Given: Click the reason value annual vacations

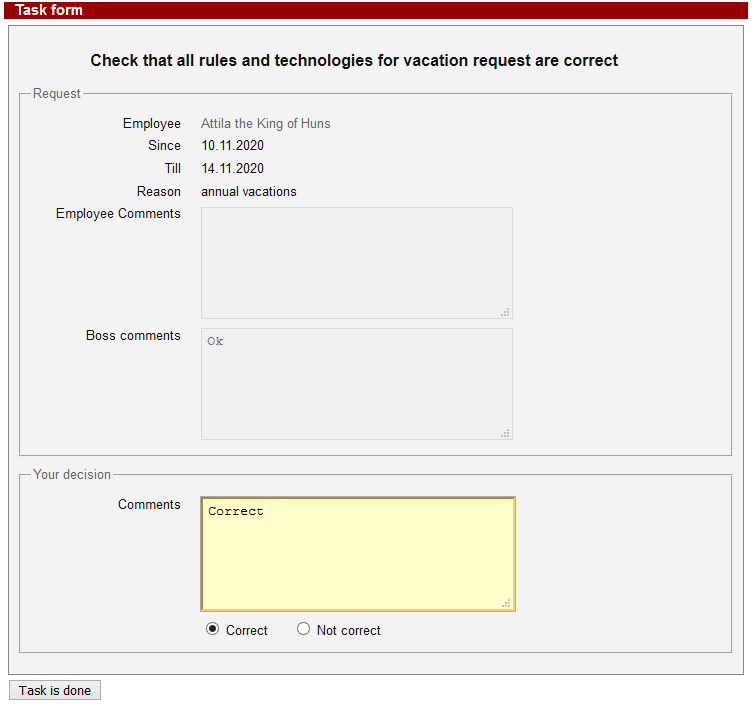Looking at the screenshot, I should point(248,192).
